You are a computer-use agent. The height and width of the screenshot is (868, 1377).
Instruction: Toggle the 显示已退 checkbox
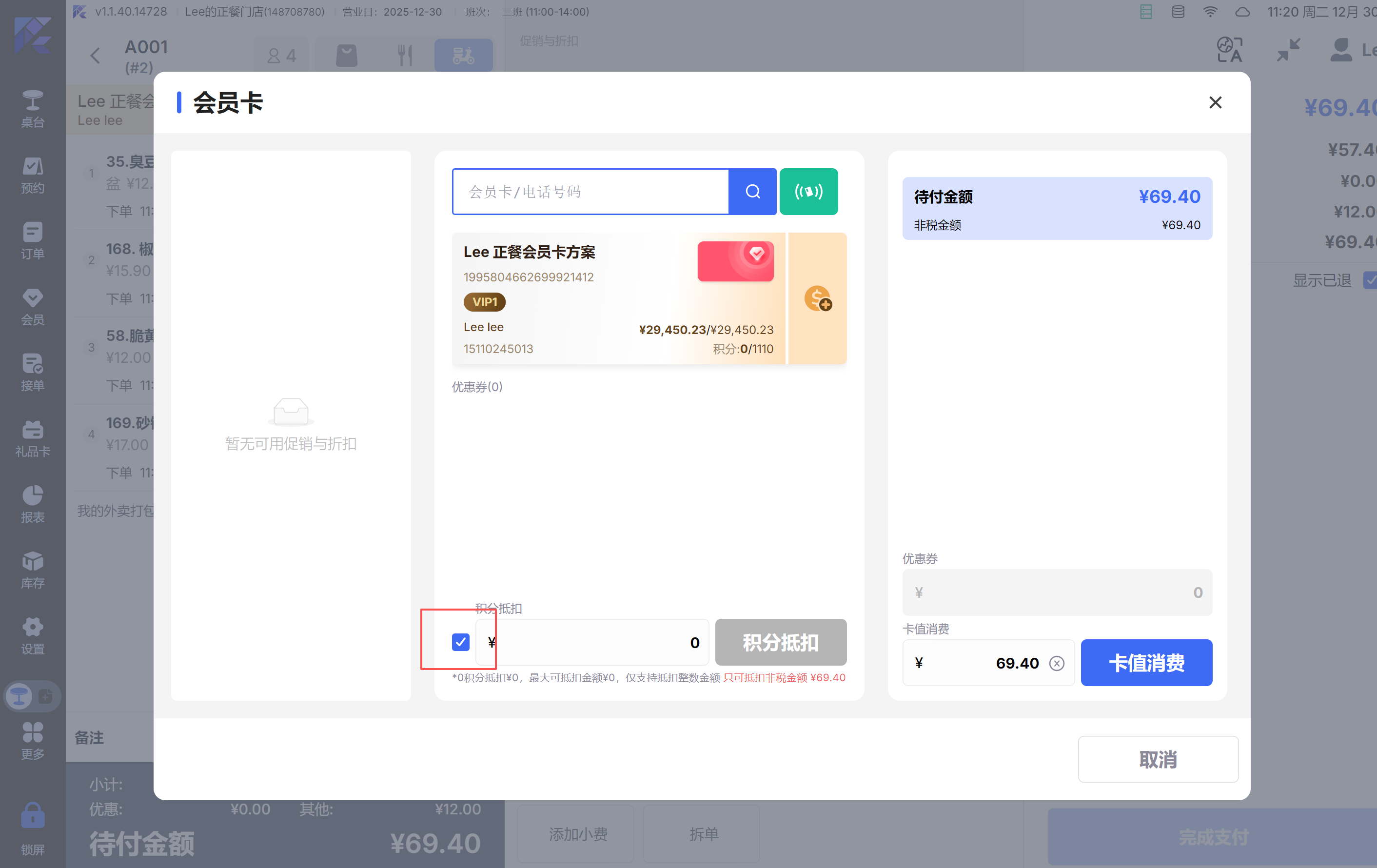(x=1369, y=280)
